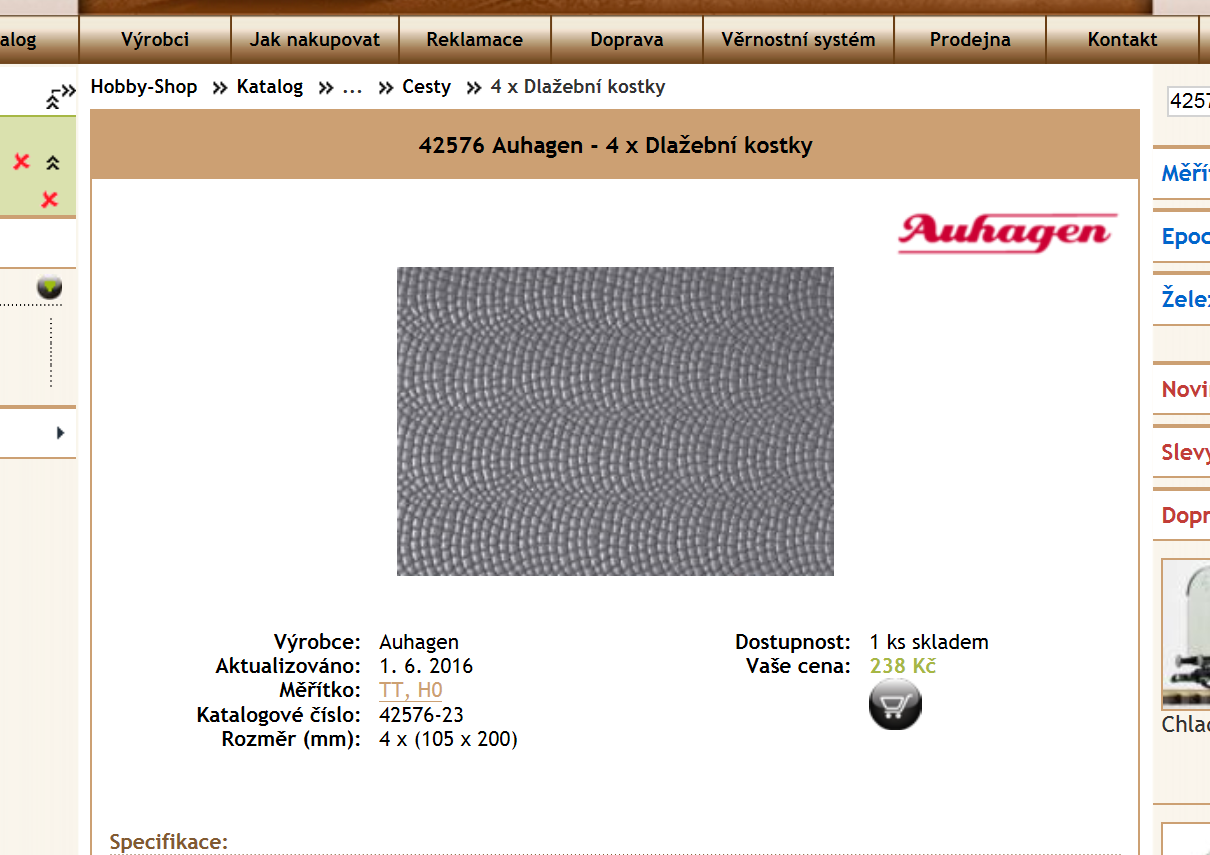Viewport: 1210px width, 855px height.
Task: Collapse the green filter panel using double chevron
Action: pyautogui.click(x=53, y=163)
